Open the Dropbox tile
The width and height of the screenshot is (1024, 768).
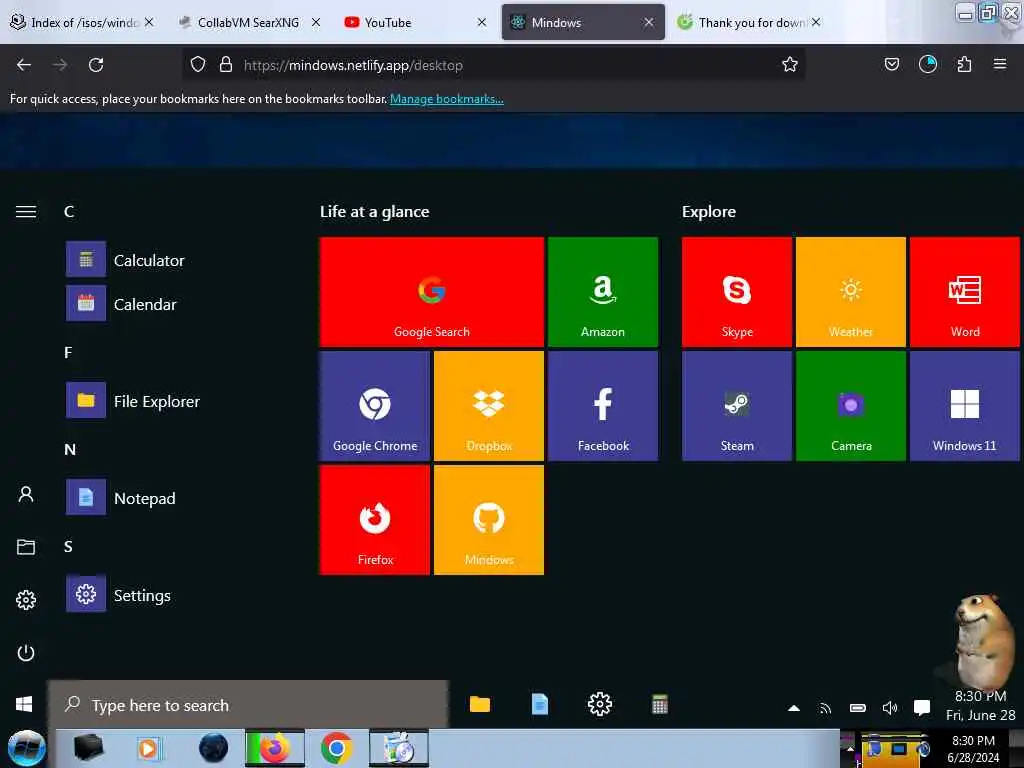pos(488,406)
